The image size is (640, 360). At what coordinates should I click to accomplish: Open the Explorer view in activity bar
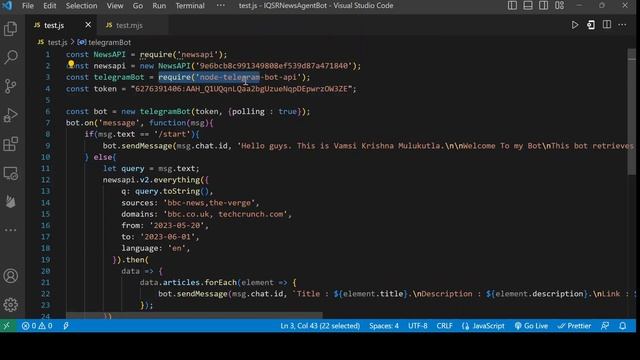pyautogui.click(x=11, y=29)
